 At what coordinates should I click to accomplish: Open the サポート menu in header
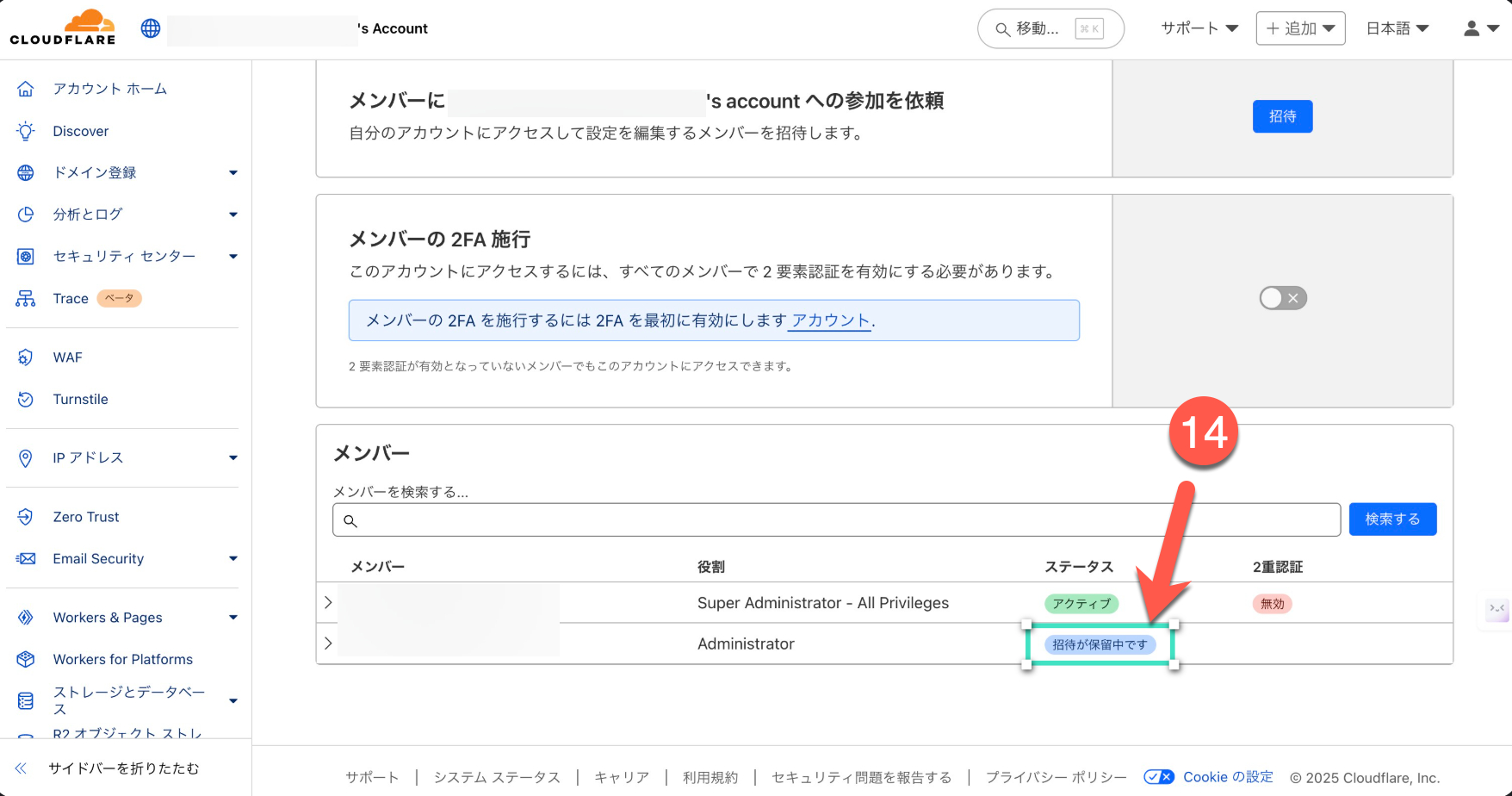(x=1199, y=28)
